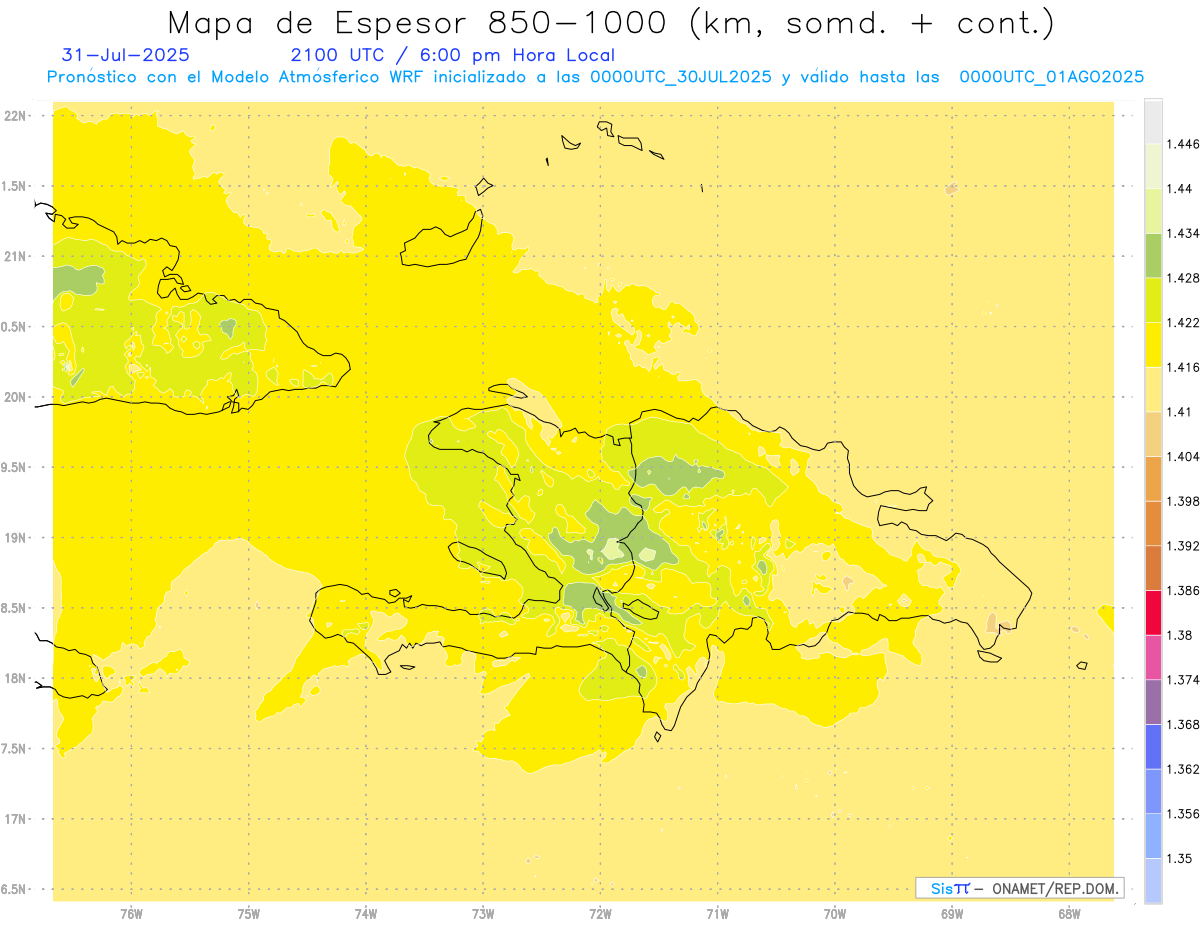
Task: Select the dark green swatch between 1.428 and 1.434
Action: tap(1153, 255)
